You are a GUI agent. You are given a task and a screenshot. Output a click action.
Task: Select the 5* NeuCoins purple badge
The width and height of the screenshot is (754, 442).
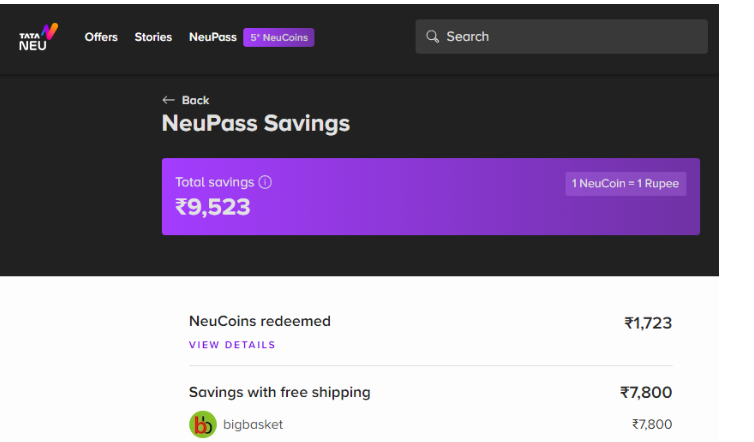pyautogui.click(x=279, y=38)
